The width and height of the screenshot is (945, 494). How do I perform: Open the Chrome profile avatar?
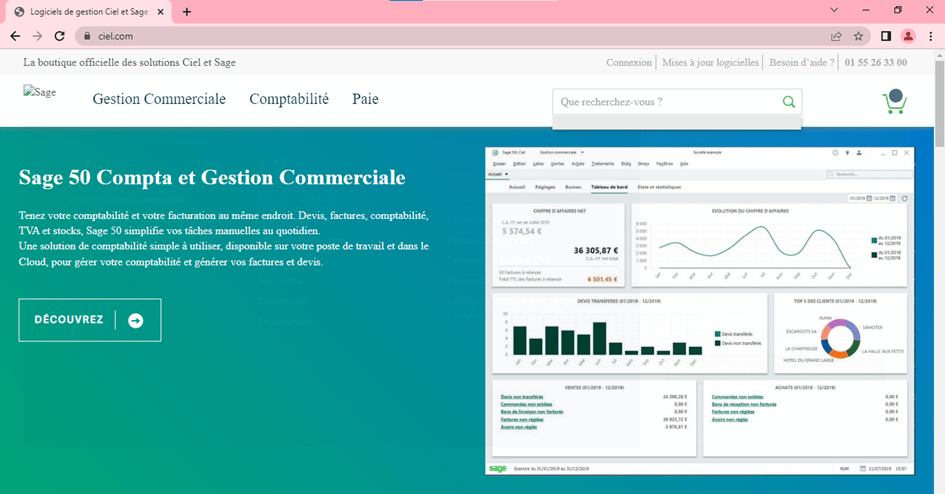(908, 36)
